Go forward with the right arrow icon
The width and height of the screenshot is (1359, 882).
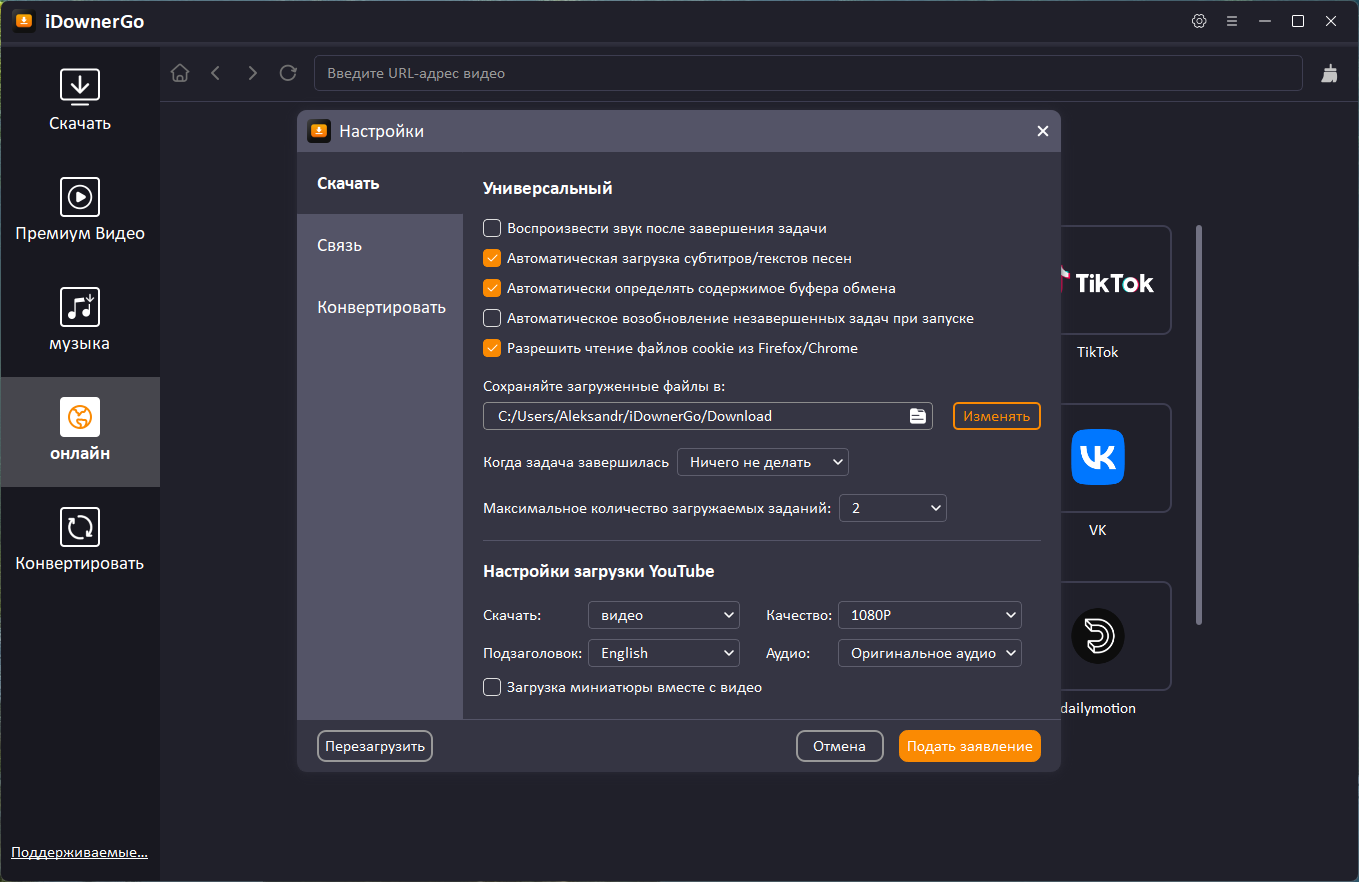coord(252,73)
